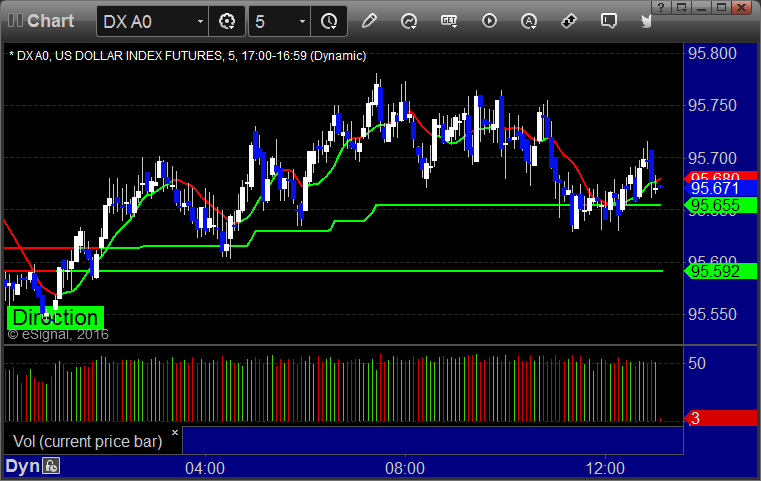This screenshot has width=761, height=481.
Task: Click the green 95.655 price marker
Action: pyautogui.click(x=721, y=205)
